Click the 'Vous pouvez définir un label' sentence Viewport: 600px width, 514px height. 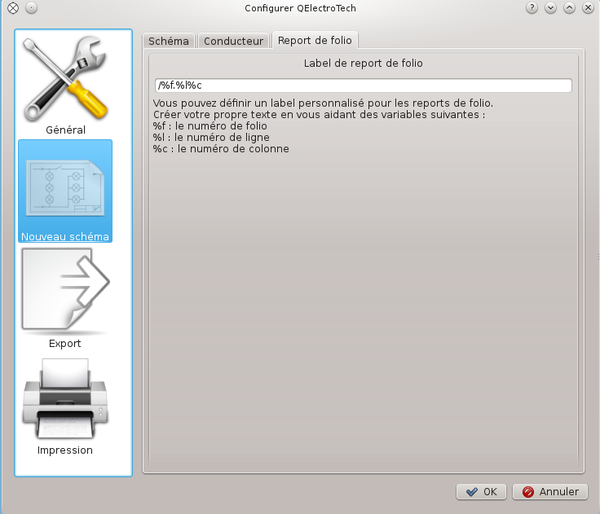point(323,103)
